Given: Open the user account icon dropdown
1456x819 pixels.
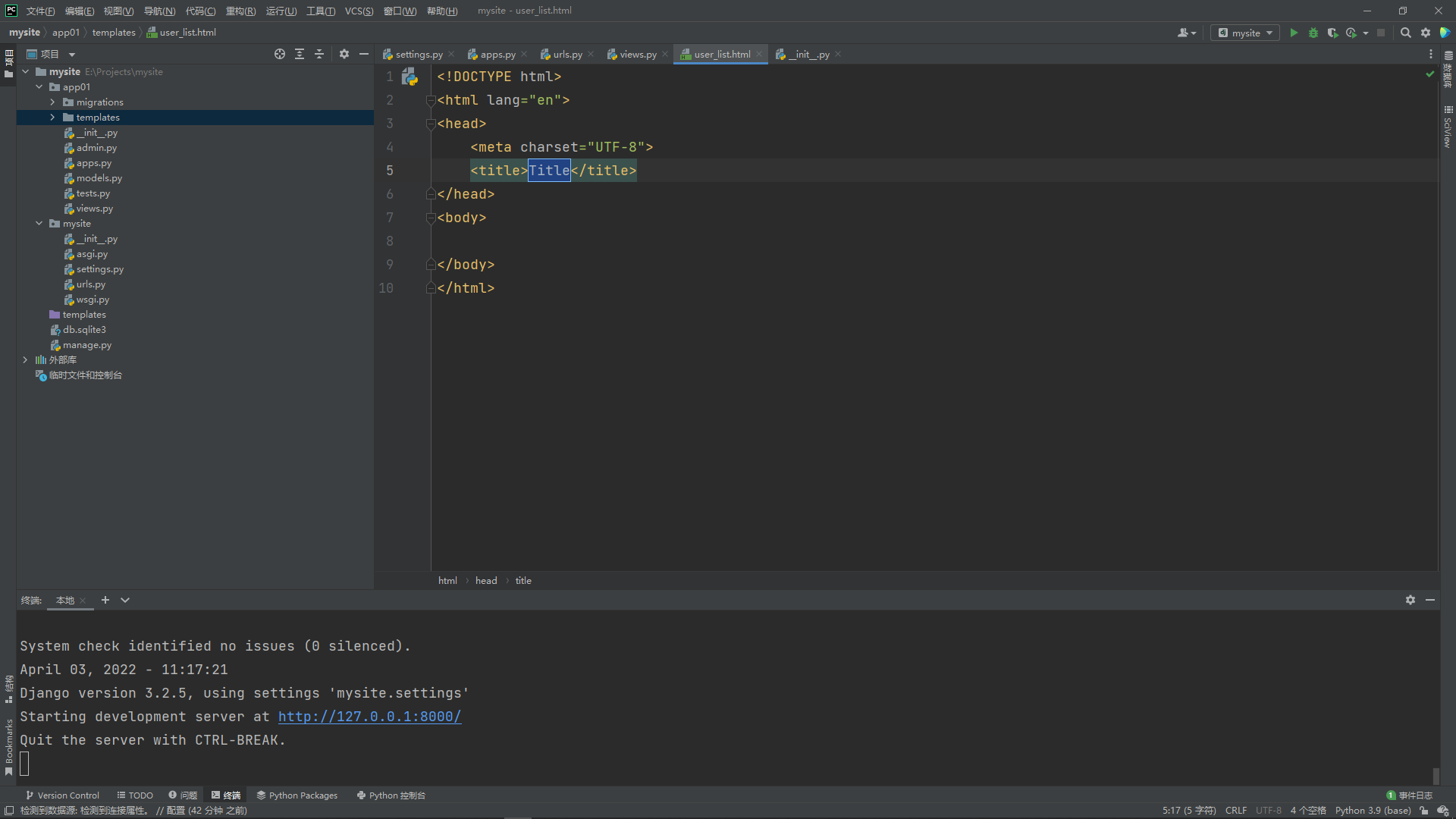Looking at the screenshot, I should click(1187, 33).
